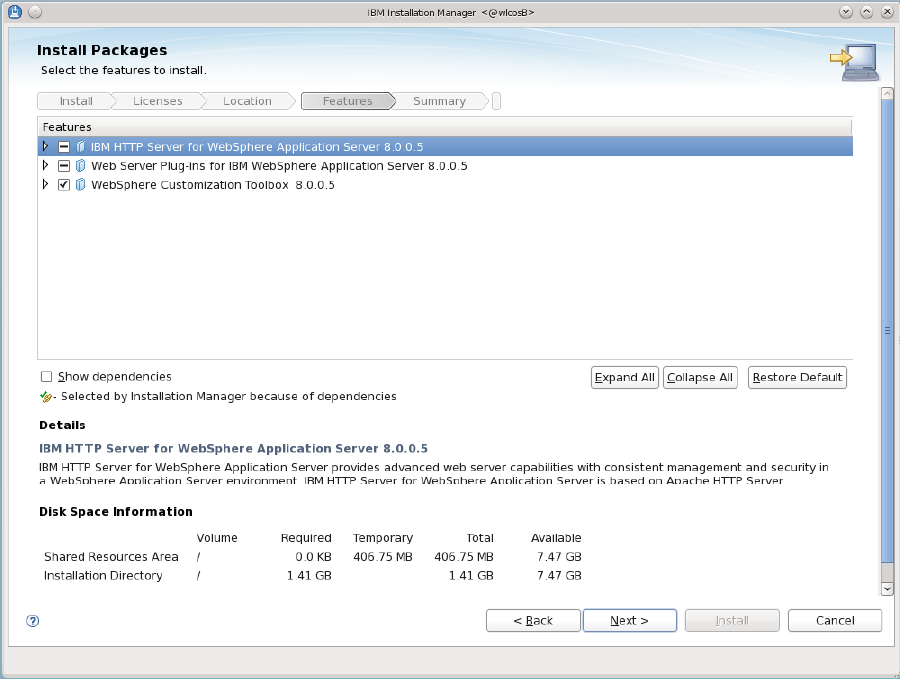Maximize the Installation Manager window

(x=866, y=12)
